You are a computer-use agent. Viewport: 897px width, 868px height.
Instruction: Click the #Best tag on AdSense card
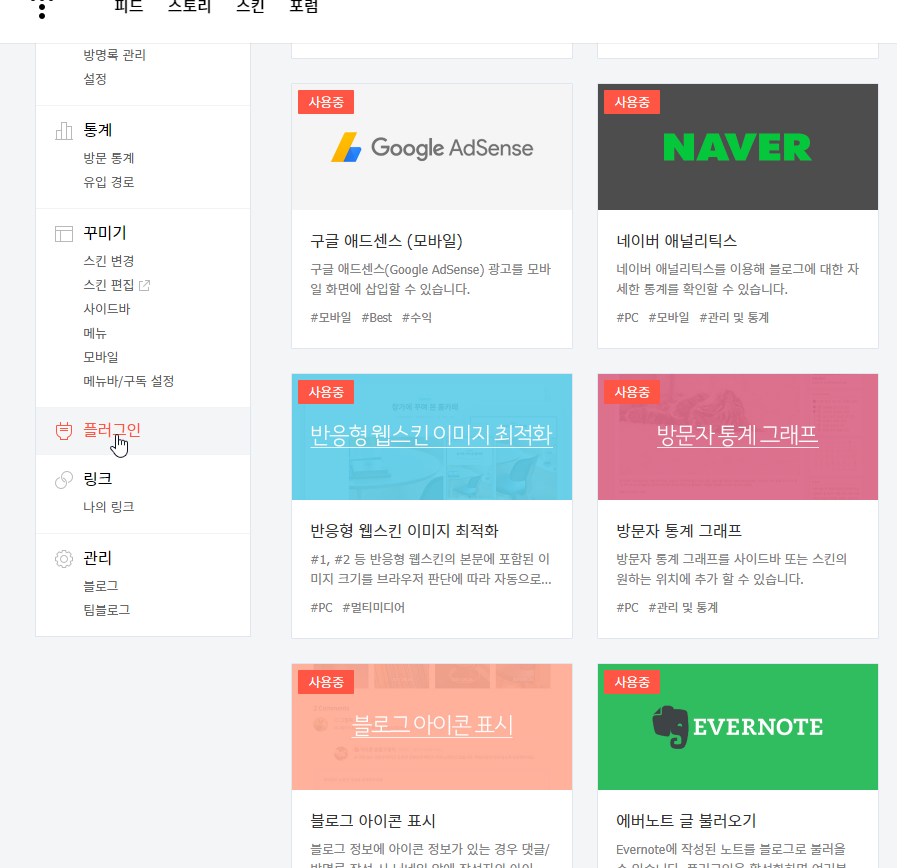click(x=377, y=318)
